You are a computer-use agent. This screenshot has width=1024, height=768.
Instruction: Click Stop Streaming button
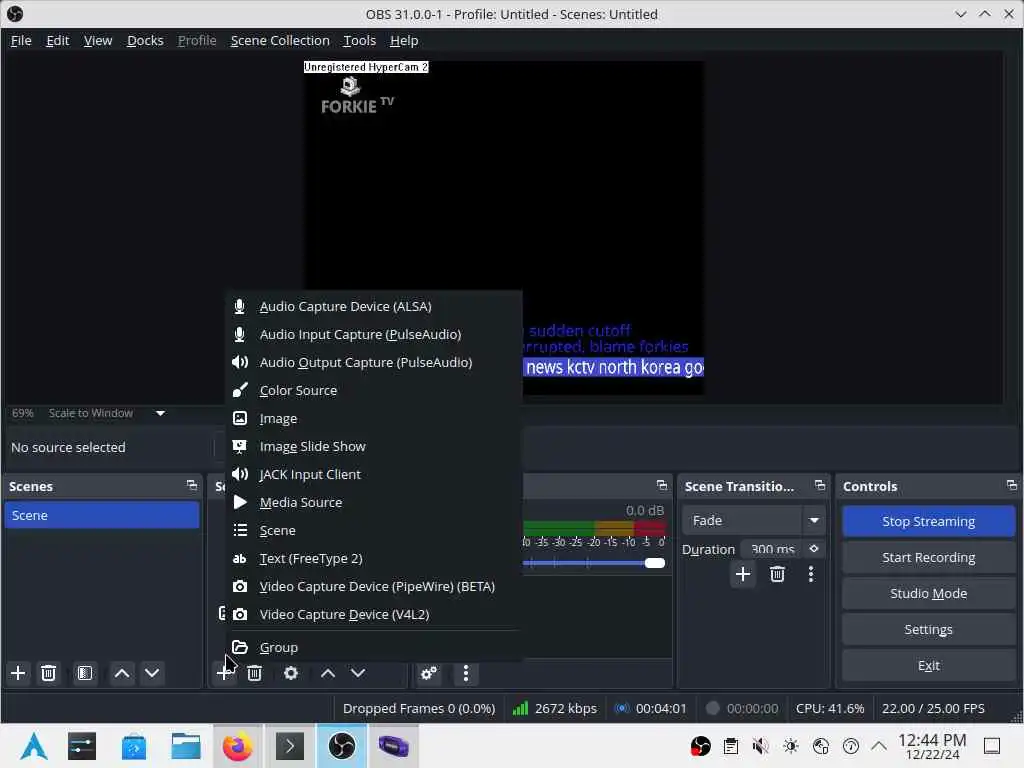click(928, 521)
